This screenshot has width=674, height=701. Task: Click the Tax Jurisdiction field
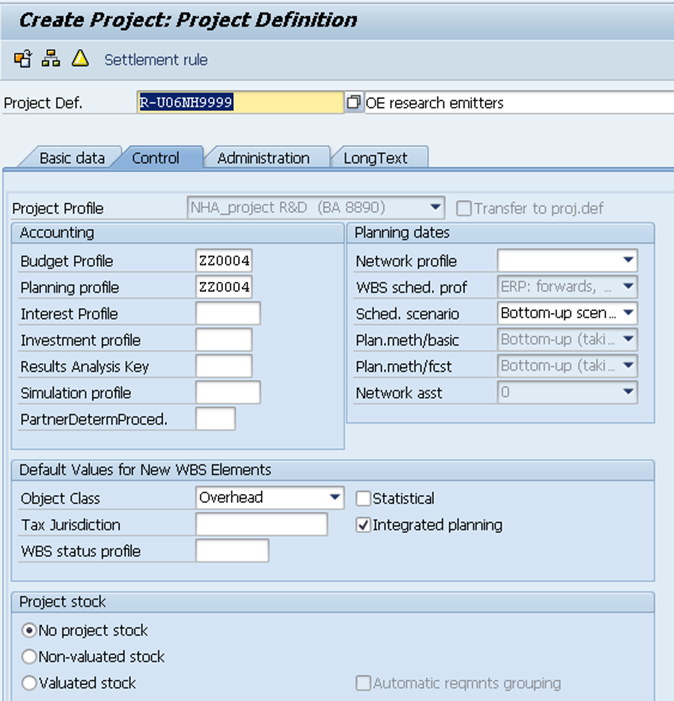tap(261, 525)
